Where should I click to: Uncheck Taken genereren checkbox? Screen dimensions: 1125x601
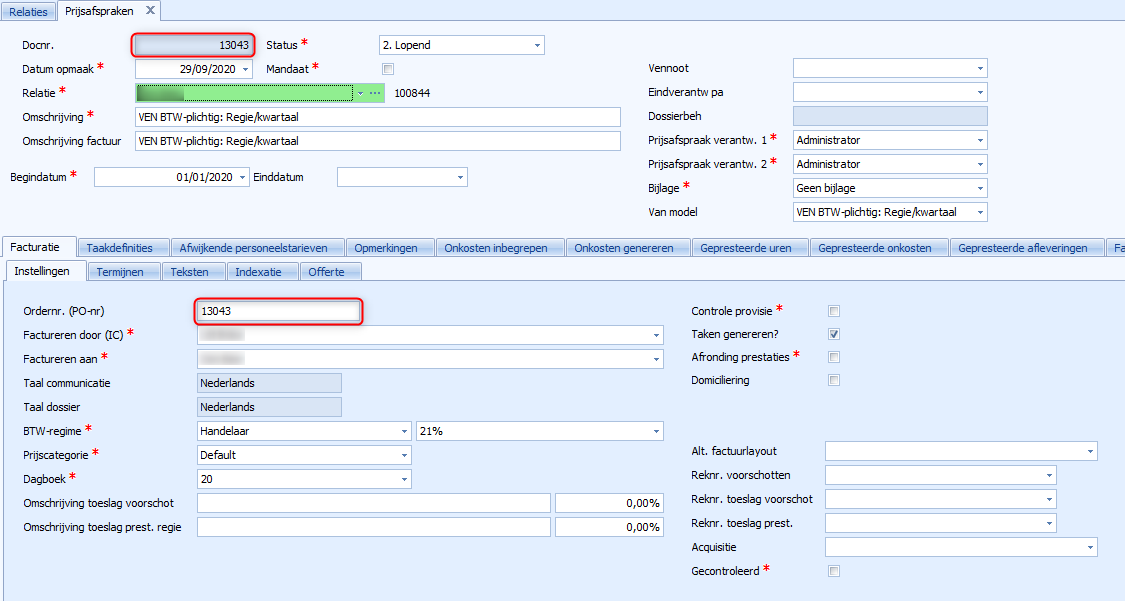[834, 334]
